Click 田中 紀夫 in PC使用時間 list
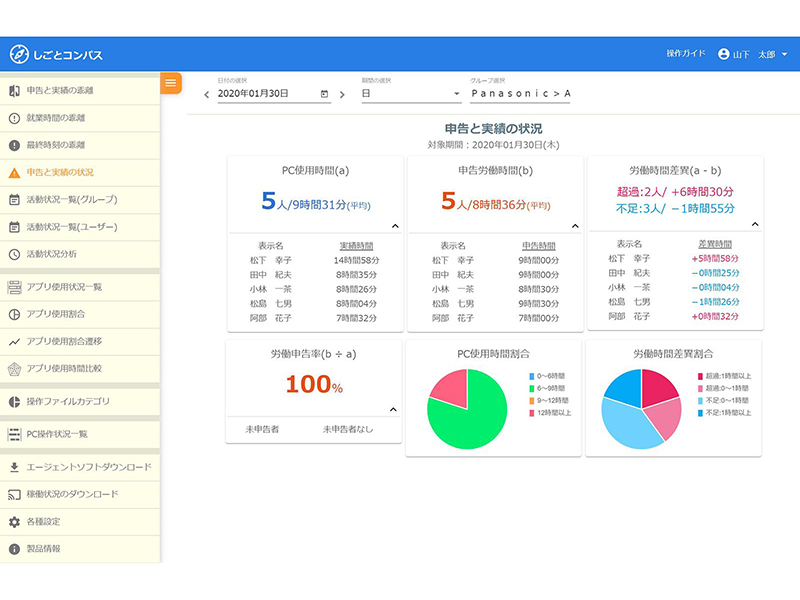The height and width of the screenshot is (600, 800). 270,275
